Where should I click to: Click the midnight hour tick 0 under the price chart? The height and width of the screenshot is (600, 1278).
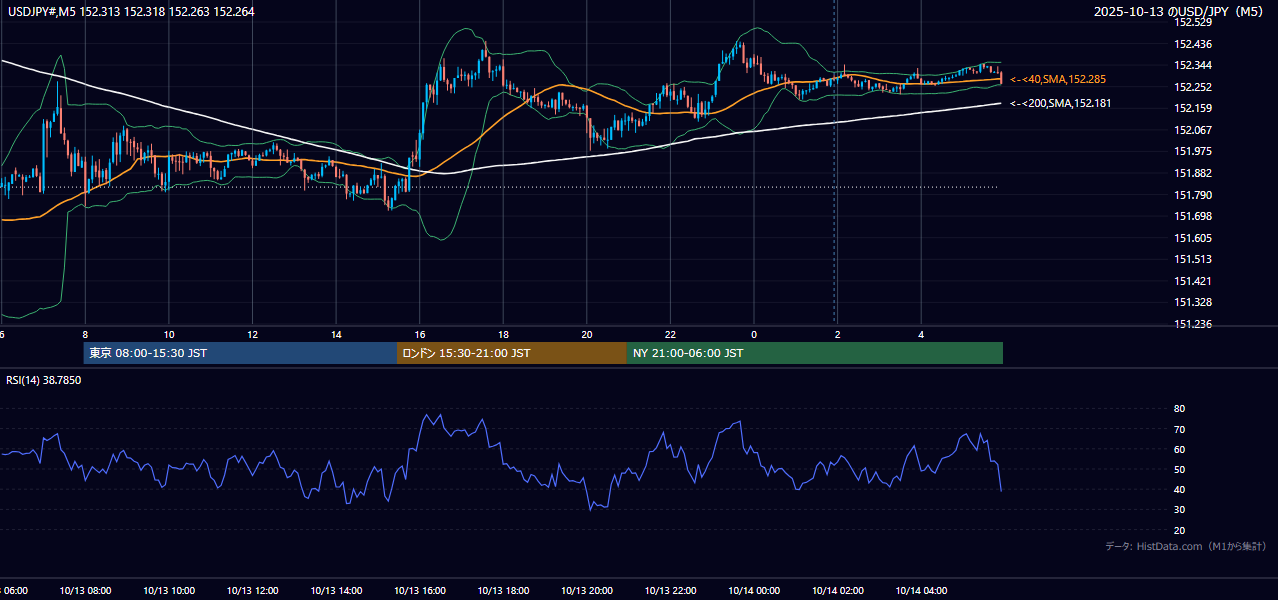[x=754, y=334]
